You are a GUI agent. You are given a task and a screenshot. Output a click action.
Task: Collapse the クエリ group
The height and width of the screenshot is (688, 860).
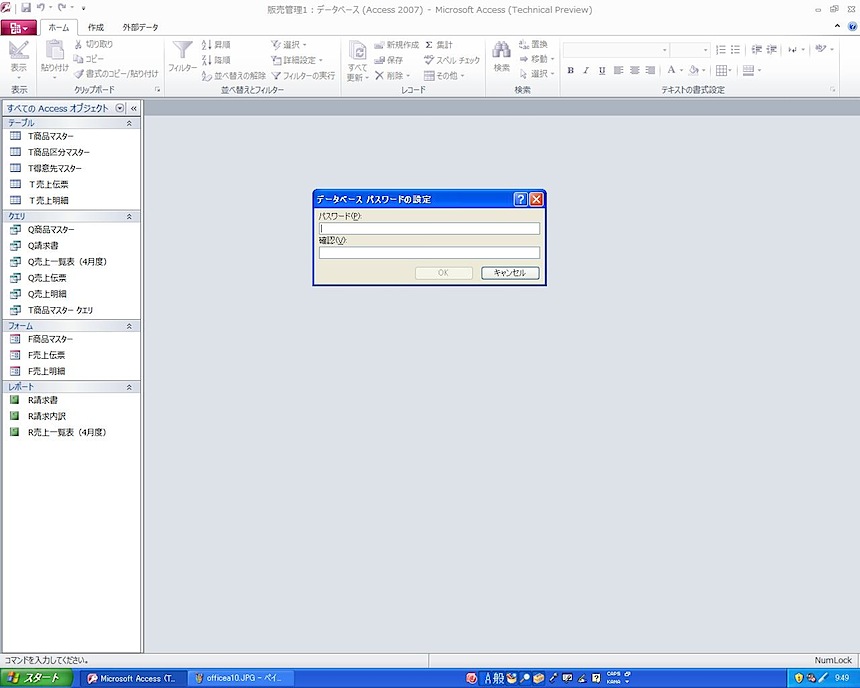coord(129,217)
